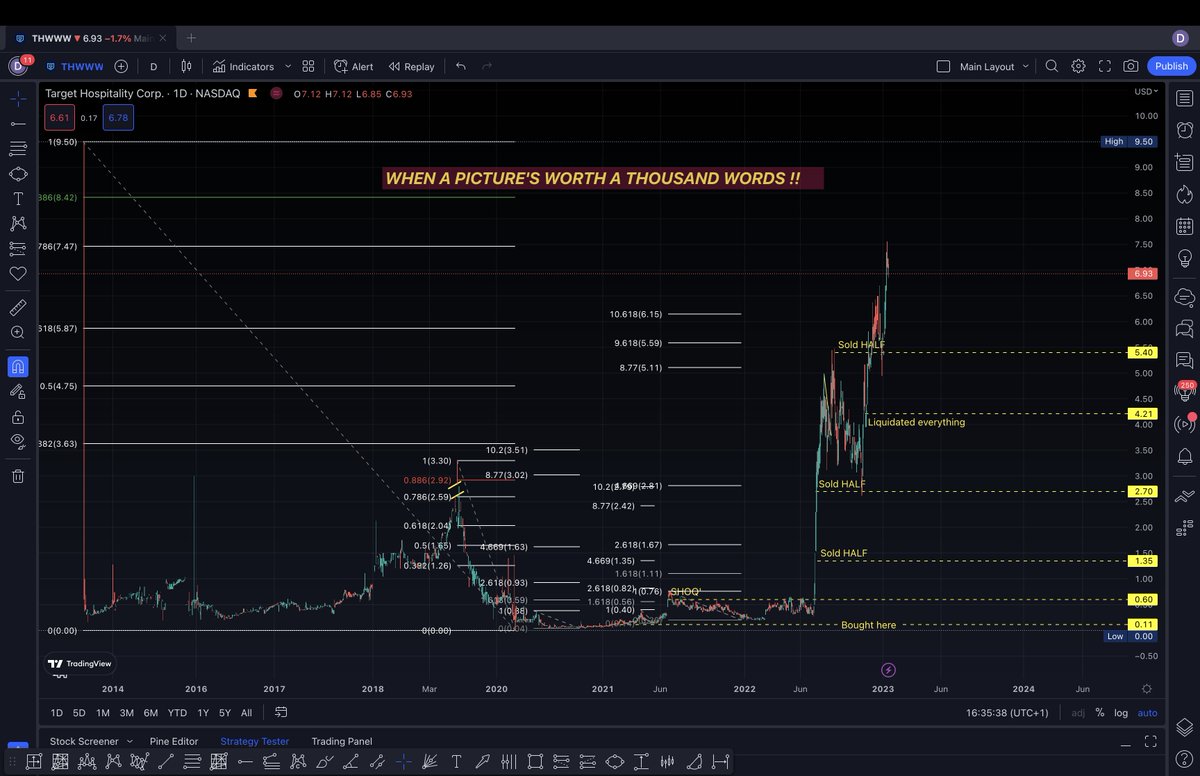Click the redo arrow
The width and height of the screenshot is (1200, 776).
click(487, 66)
